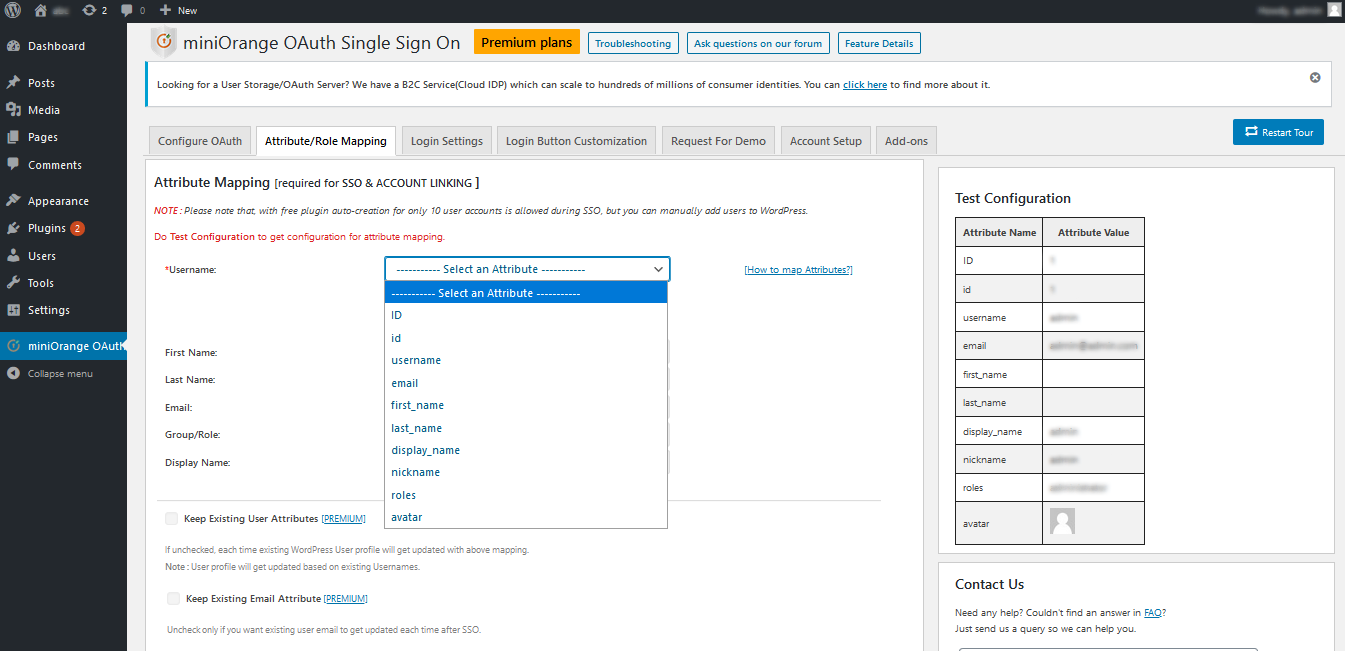Choose display_name in the dropdown list
Image resolution: width=1345 pixels, height=651 pixels.
(x=425, y=449)
